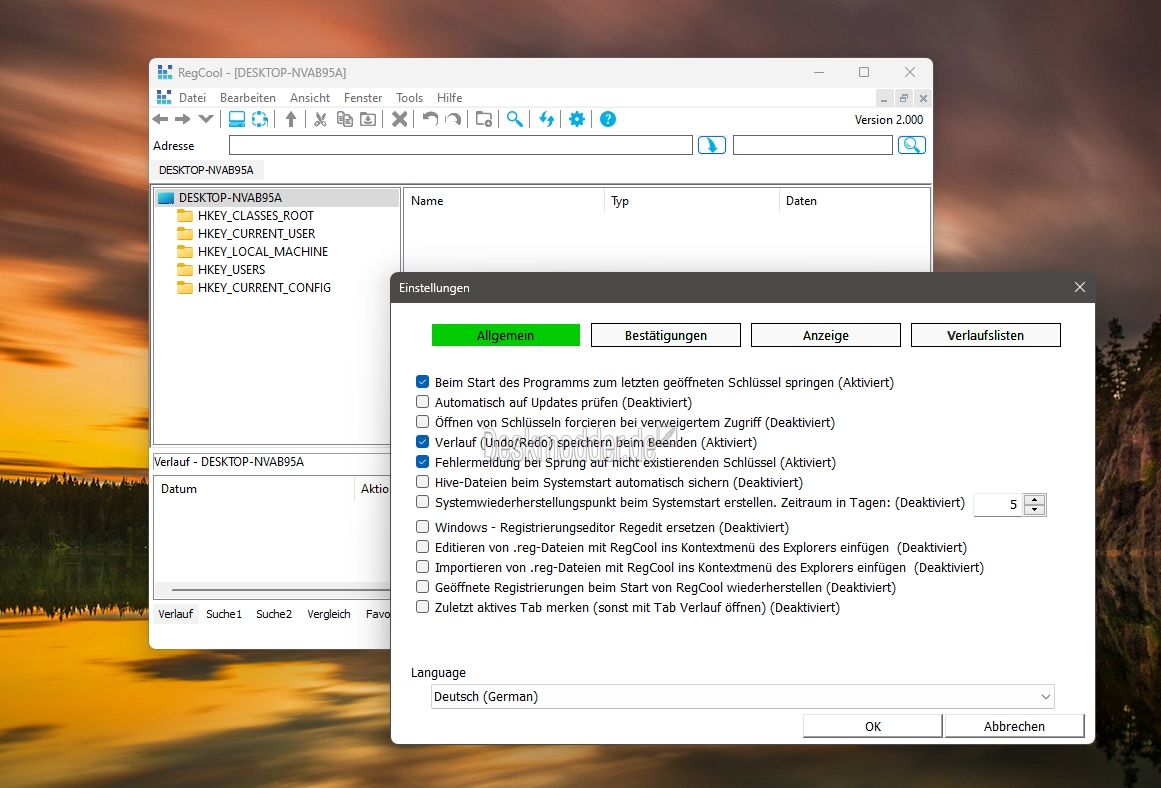The width and height of the screenshot is (1161, 788).
Task: Confirm settings with the OK button
Action: [873, 727]
